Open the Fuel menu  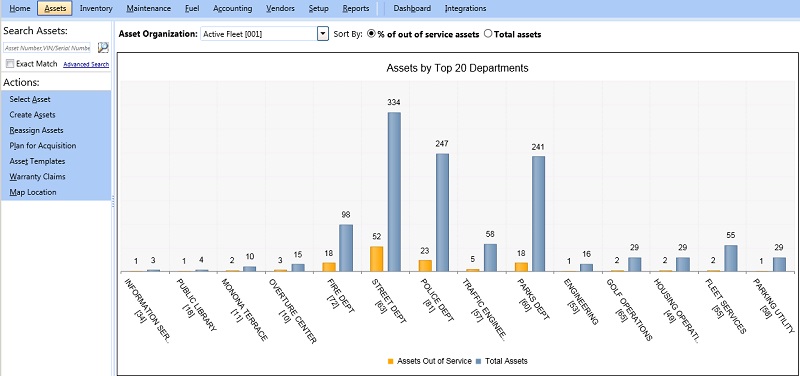click(x=192, y=8)
